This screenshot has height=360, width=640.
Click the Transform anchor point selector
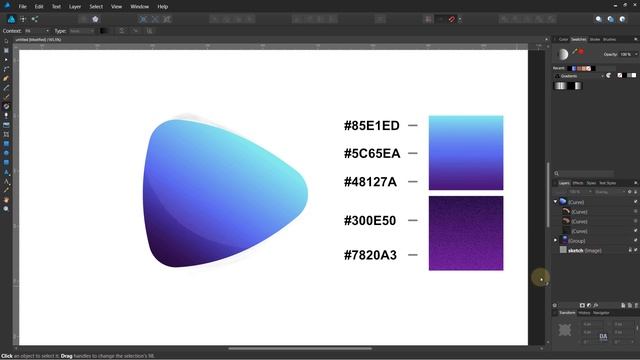click(565, 330)
